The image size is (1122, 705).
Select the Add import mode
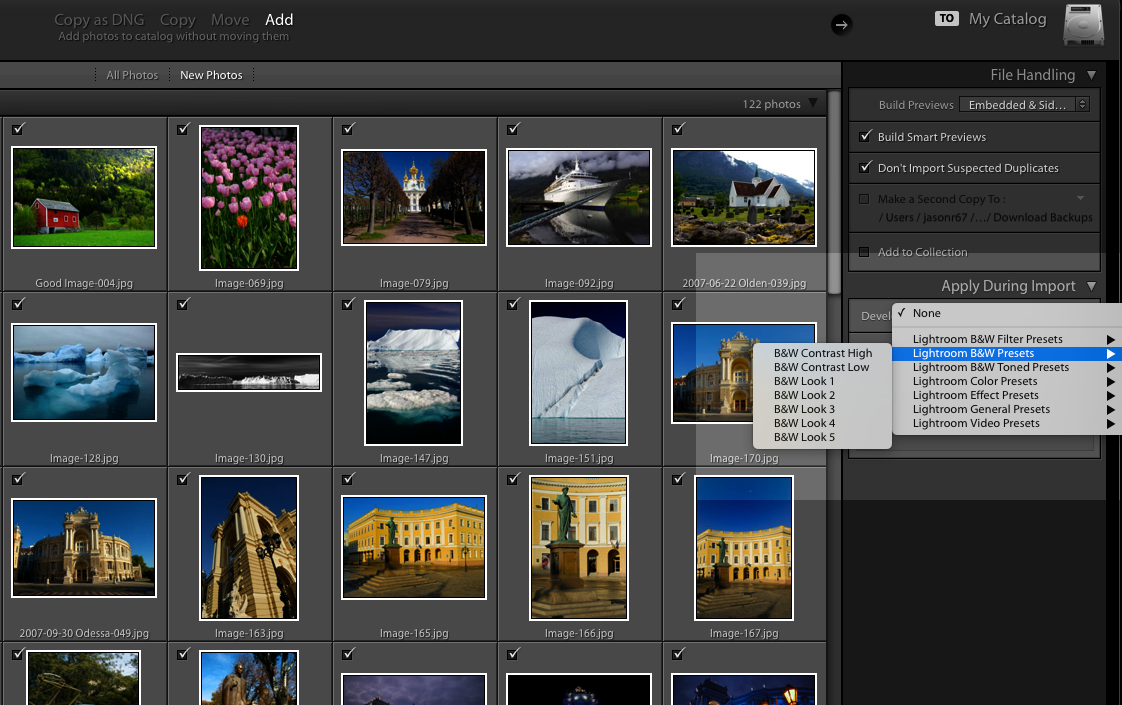point(279,20)
